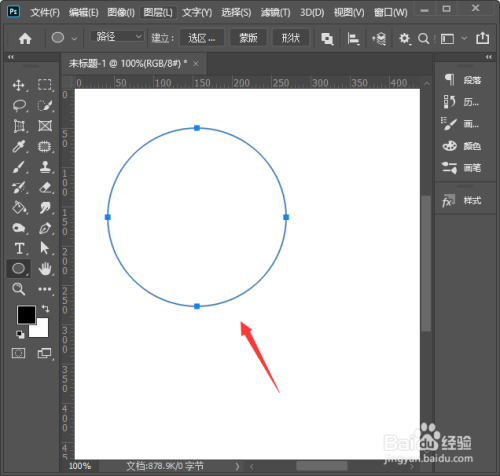Select the Eraser tool
This screenshot has width=500, height=476.
45,188
